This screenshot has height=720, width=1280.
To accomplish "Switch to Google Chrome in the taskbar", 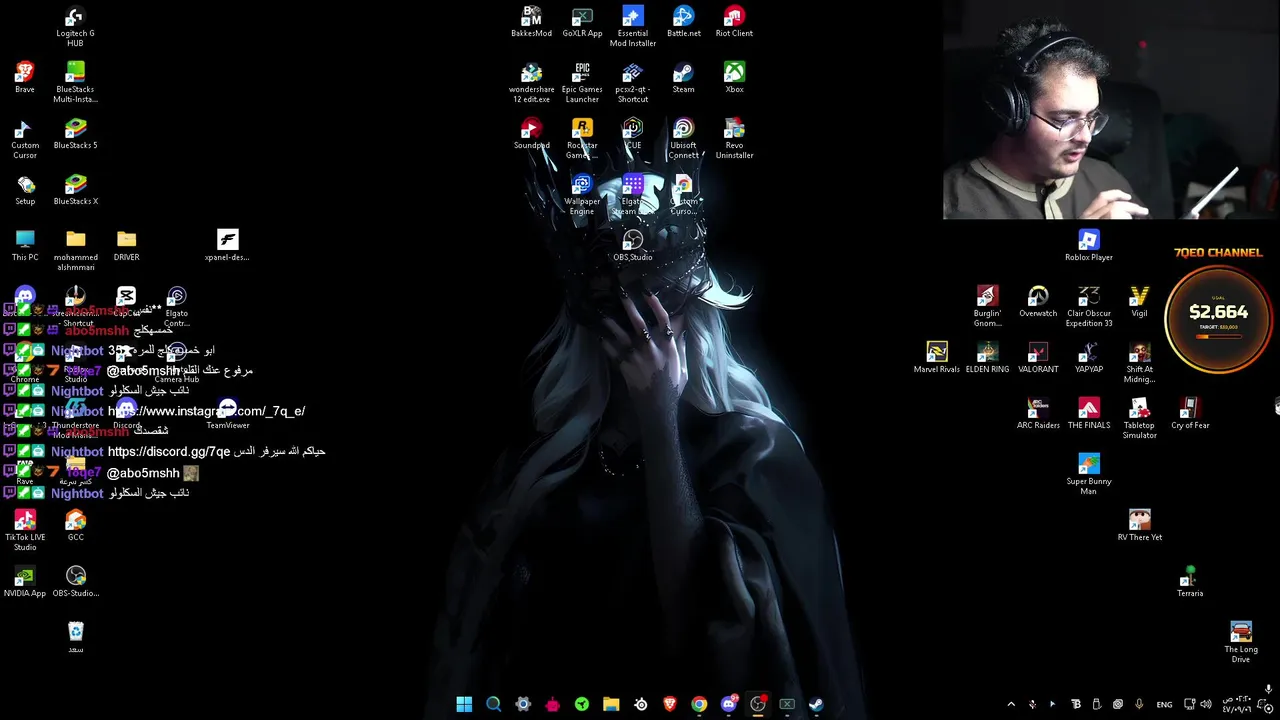I will 699,704.
